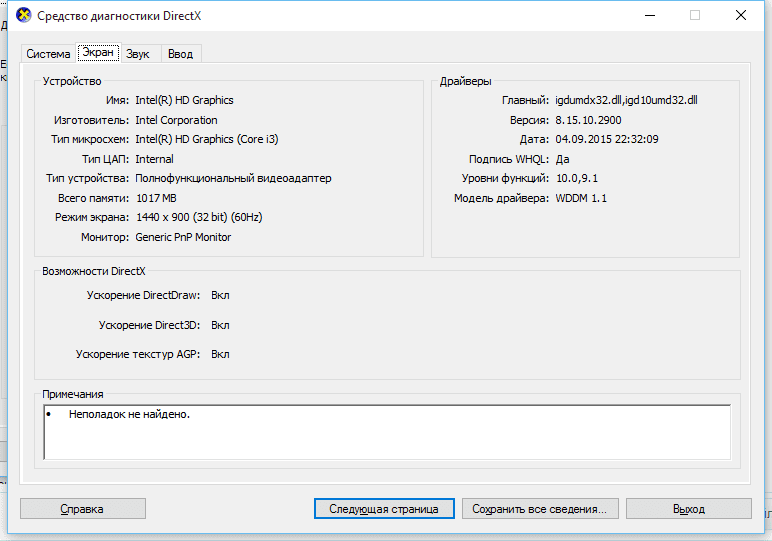772x541 pixels.
Task: Select DAC type value 'Internal'
Action: [154, 159]
